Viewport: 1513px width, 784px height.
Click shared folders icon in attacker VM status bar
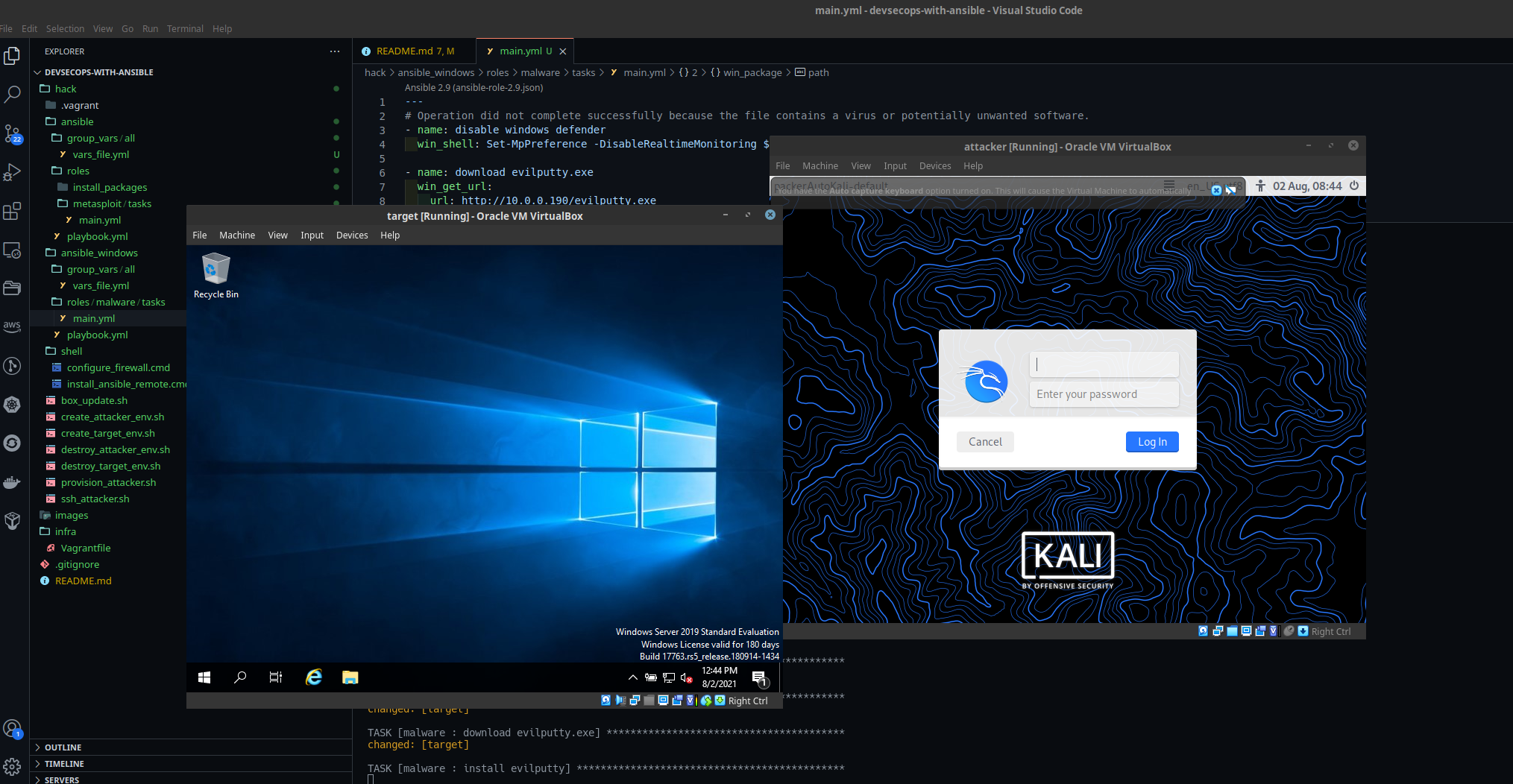pos(1232,631)
